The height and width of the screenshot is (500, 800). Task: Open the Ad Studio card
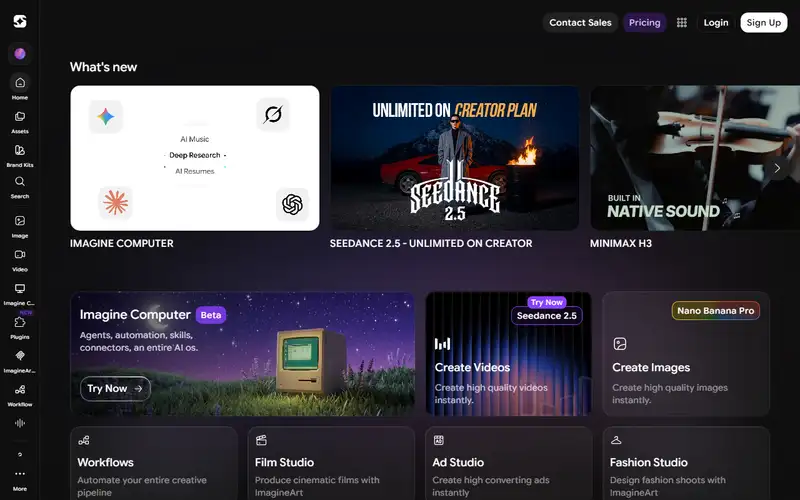click(508, 463)
